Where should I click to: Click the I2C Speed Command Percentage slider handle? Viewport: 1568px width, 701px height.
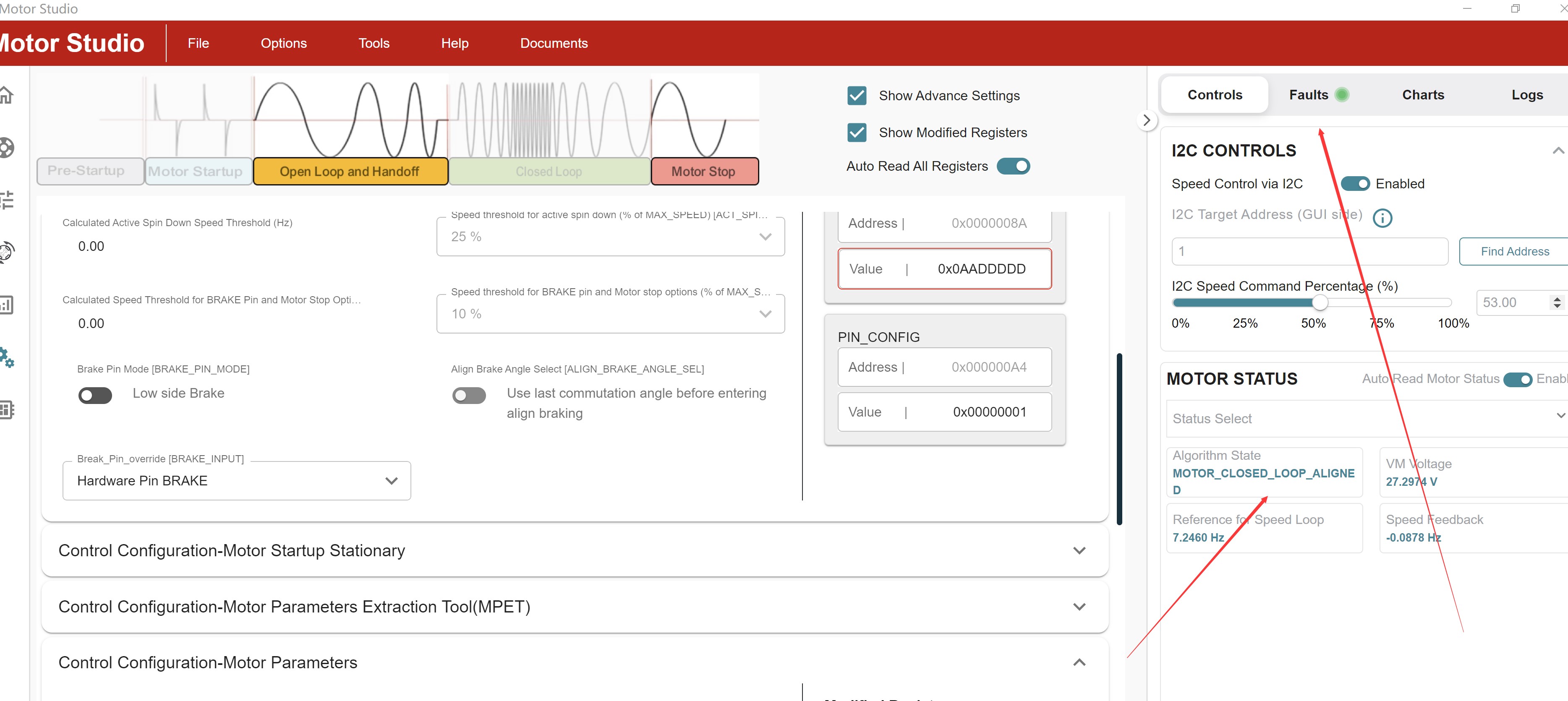pyautogui.click(x=1319, y=302)
